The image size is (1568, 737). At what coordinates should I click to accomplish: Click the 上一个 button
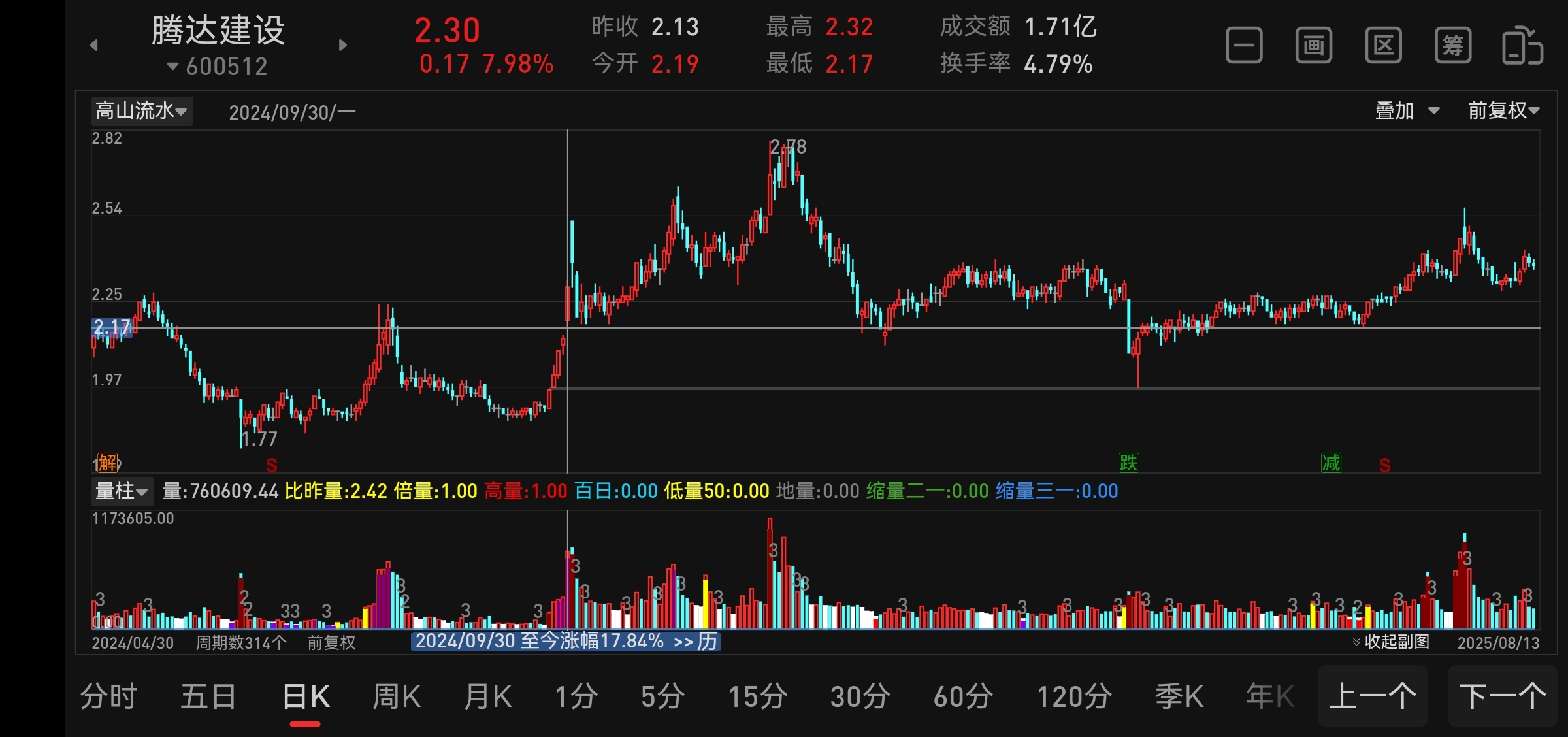click(x=1372, y=696)
